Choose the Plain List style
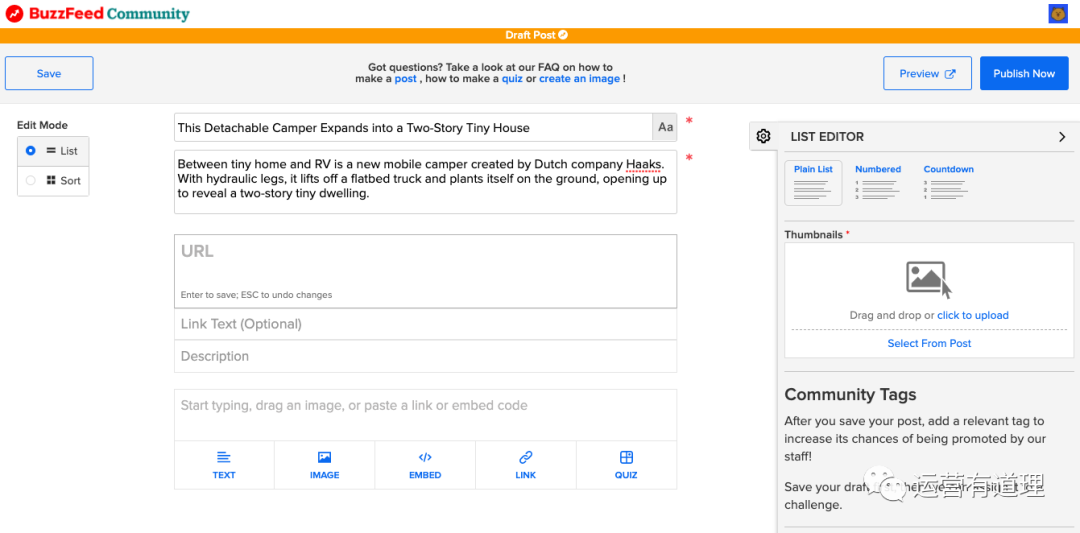1080x533 pixels. click(x=813, y=182)
